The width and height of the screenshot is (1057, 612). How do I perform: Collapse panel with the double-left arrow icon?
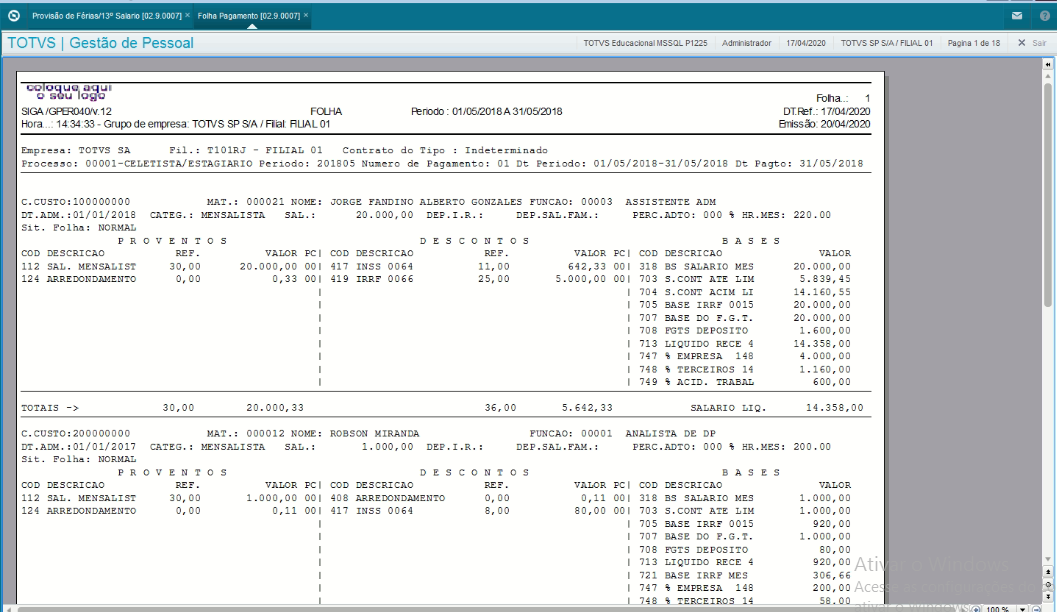click(1048, 64)
